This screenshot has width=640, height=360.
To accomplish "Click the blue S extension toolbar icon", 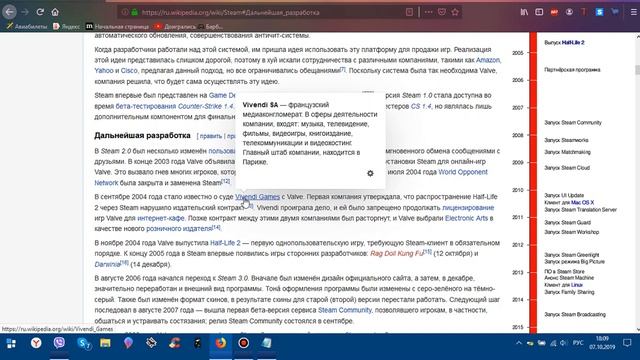I will (x=599, y=12).
